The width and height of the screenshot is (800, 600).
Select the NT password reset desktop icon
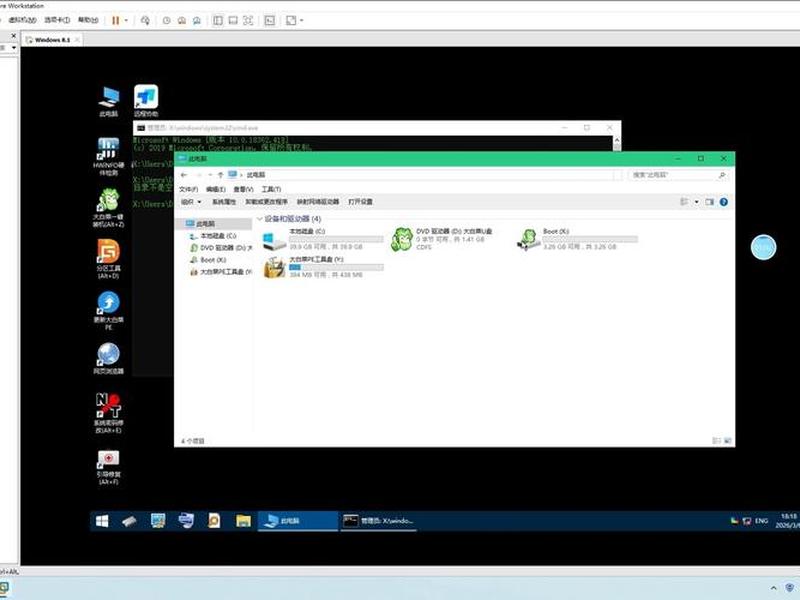point(108,413)
